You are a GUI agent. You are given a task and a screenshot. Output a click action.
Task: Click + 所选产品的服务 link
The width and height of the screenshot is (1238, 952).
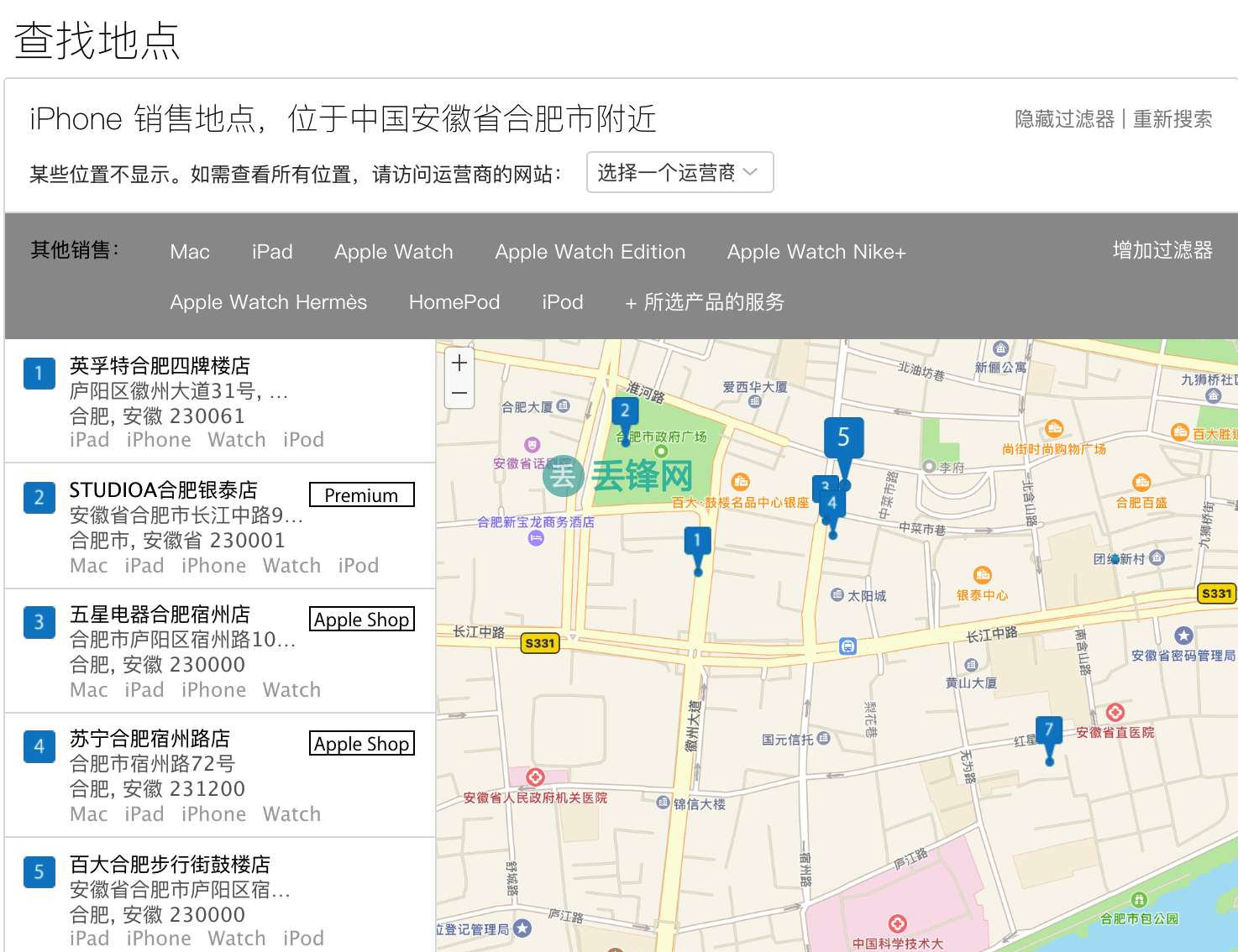point(705,302)
